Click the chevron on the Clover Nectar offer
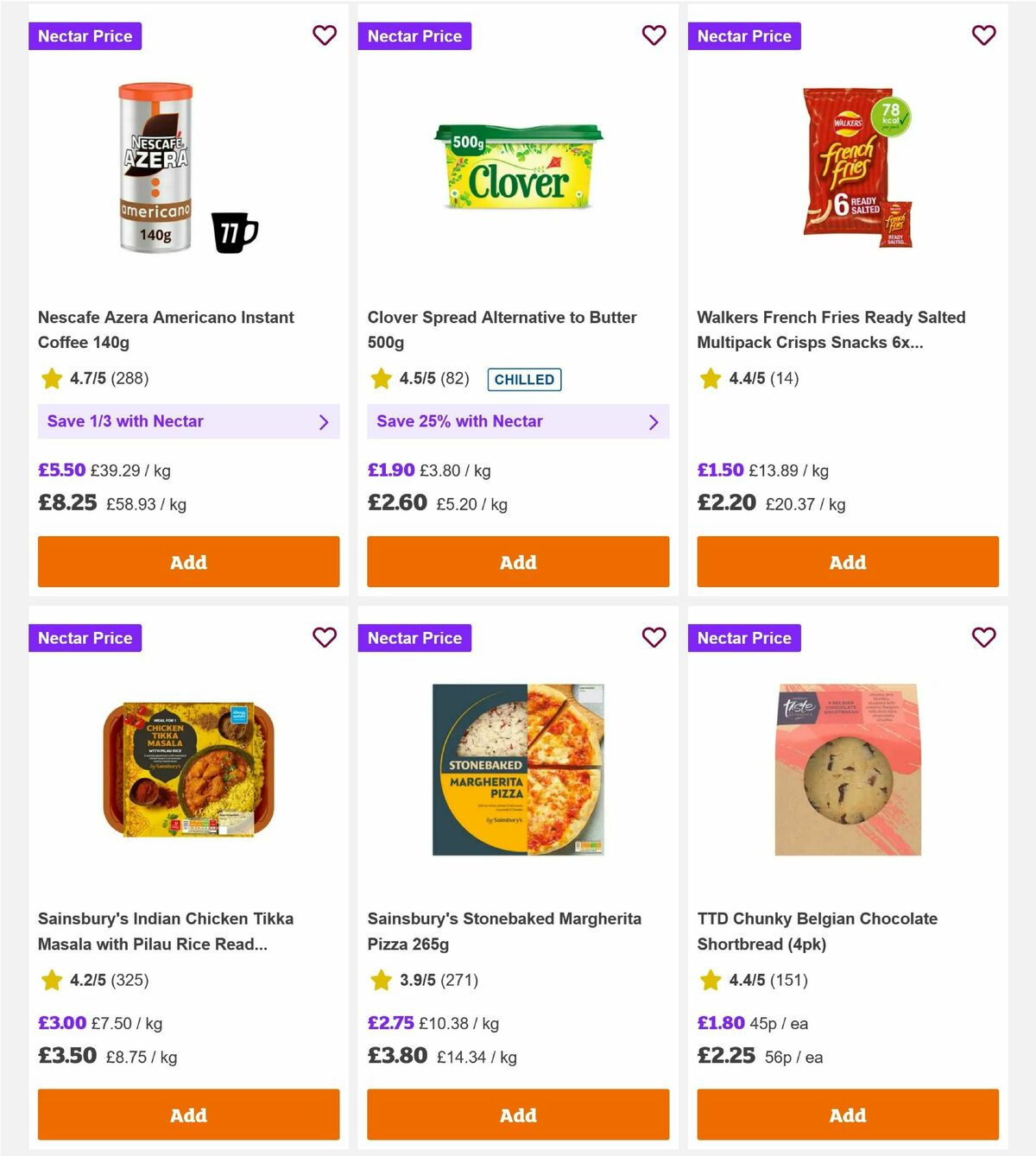Image resolution: width=1036 pixels, height=1156 pixels. [x=654, y=421]
